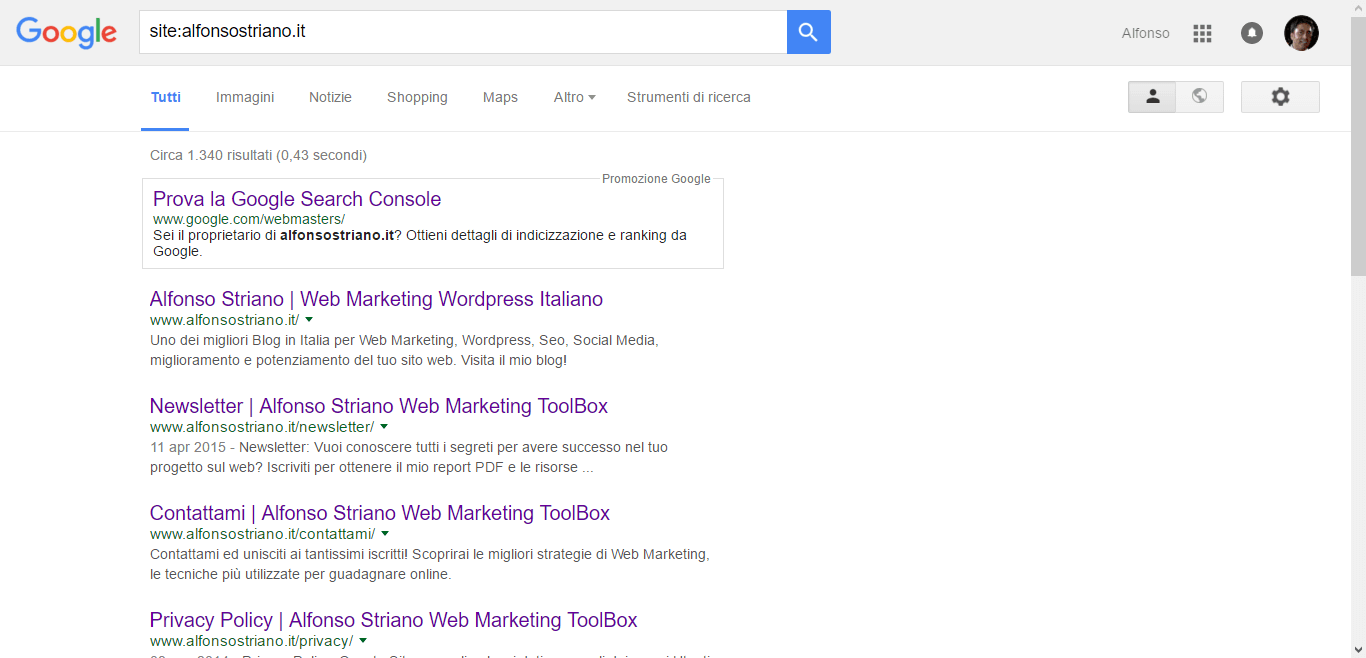Open the notifications bell

point(1252,33)
